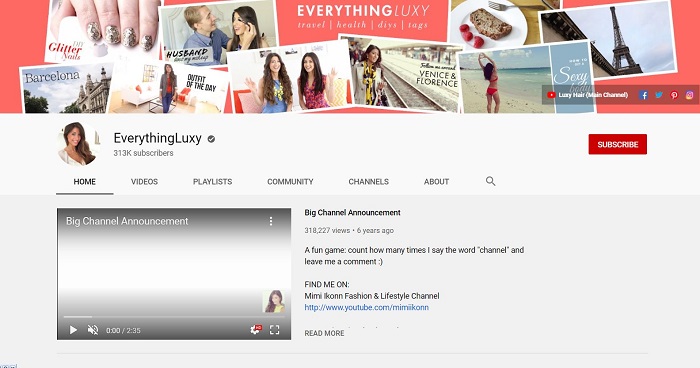
Task: Click the EverythingLuxy profile avatar
Action: tap(78, 144)
